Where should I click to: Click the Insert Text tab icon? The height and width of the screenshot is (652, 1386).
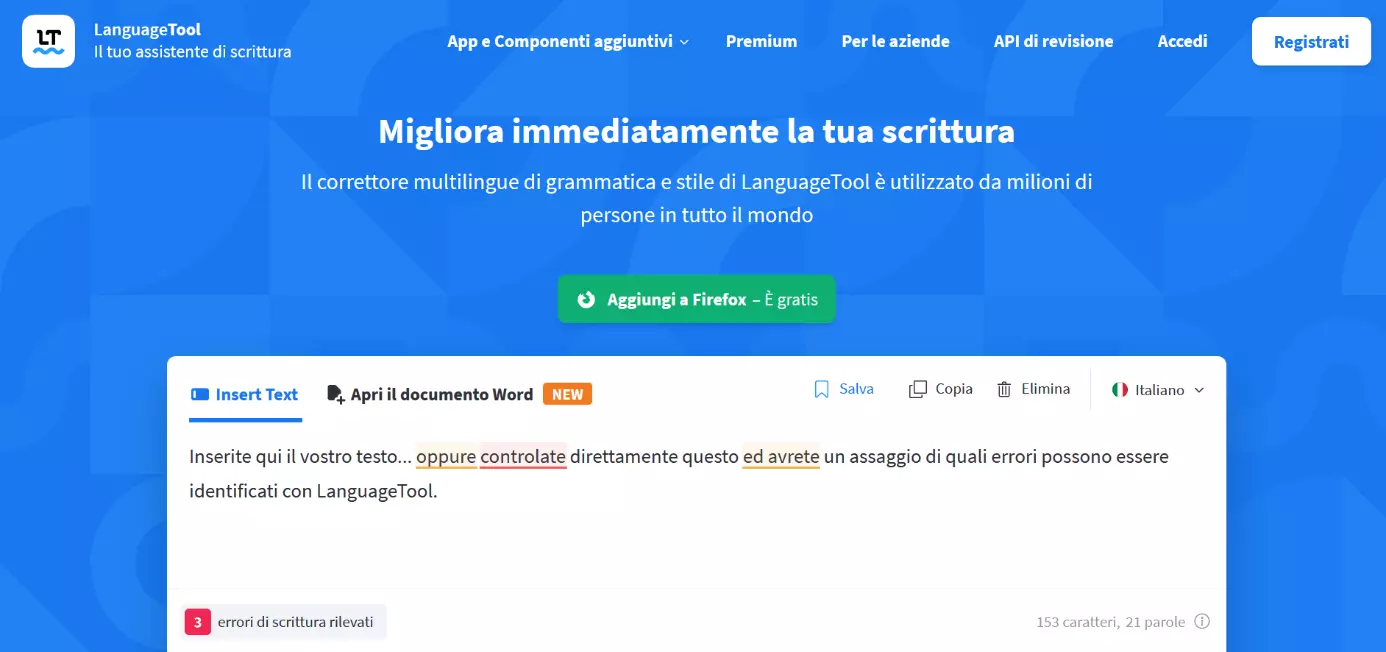(199, 394)
